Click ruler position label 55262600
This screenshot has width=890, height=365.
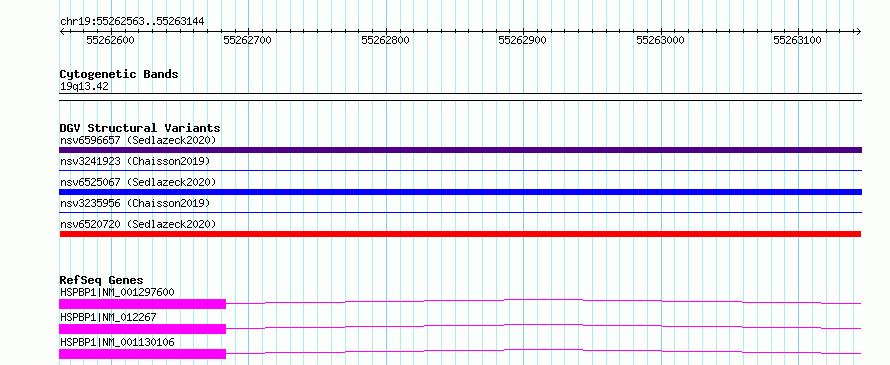(110, 40)
